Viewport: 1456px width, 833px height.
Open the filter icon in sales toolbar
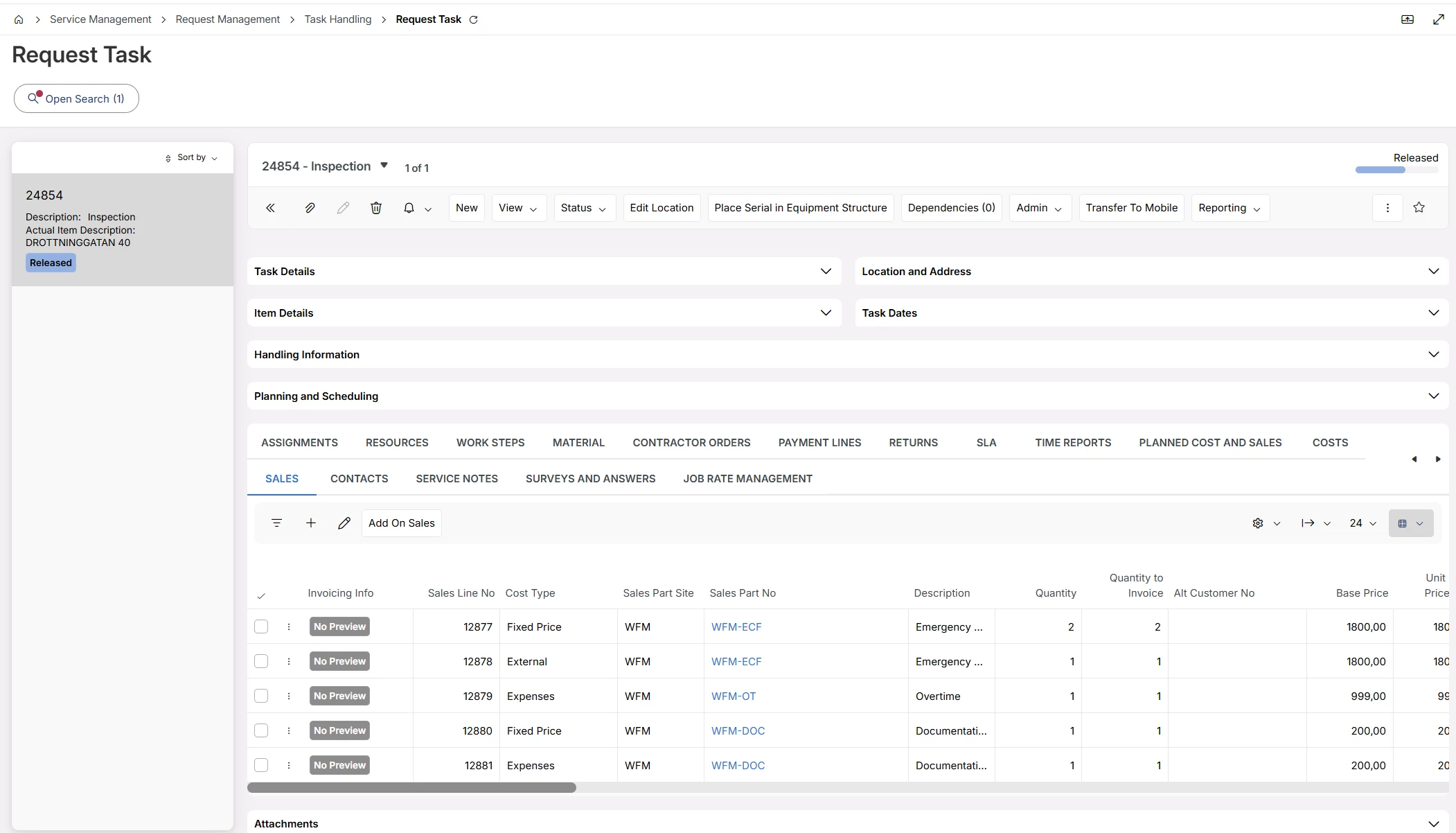tap(276, 523)
